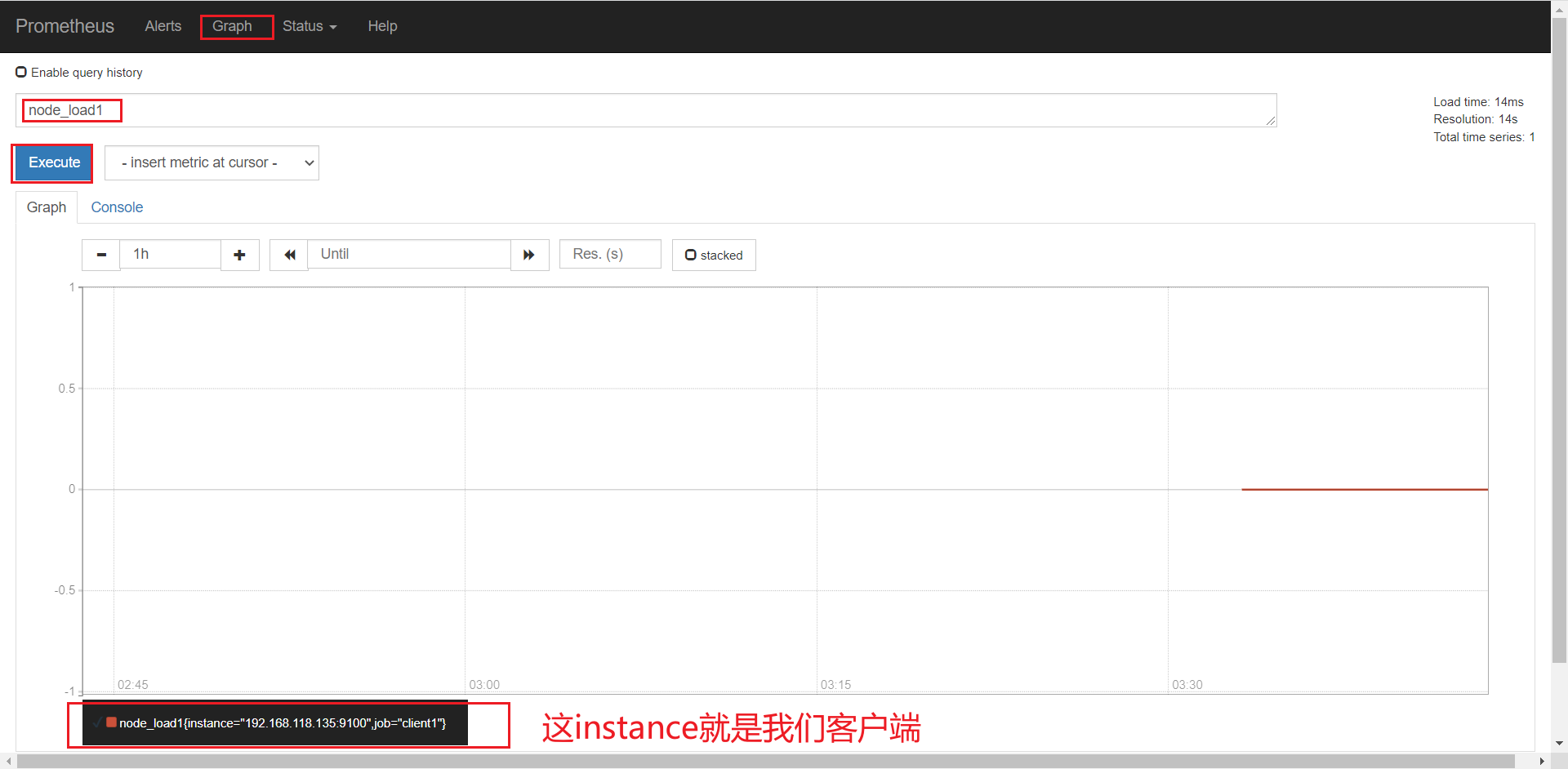The image size is (1568, 769).
Task: Open the Status dropdown menu
Action: (x=309, y=26)
